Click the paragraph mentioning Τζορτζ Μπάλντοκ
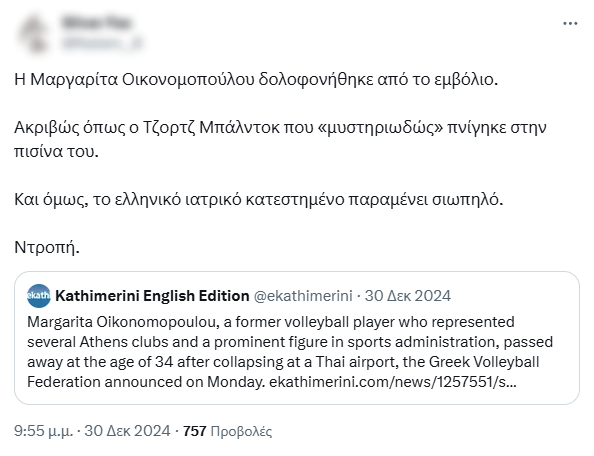The image size is (594, 456). pos(280,139)
